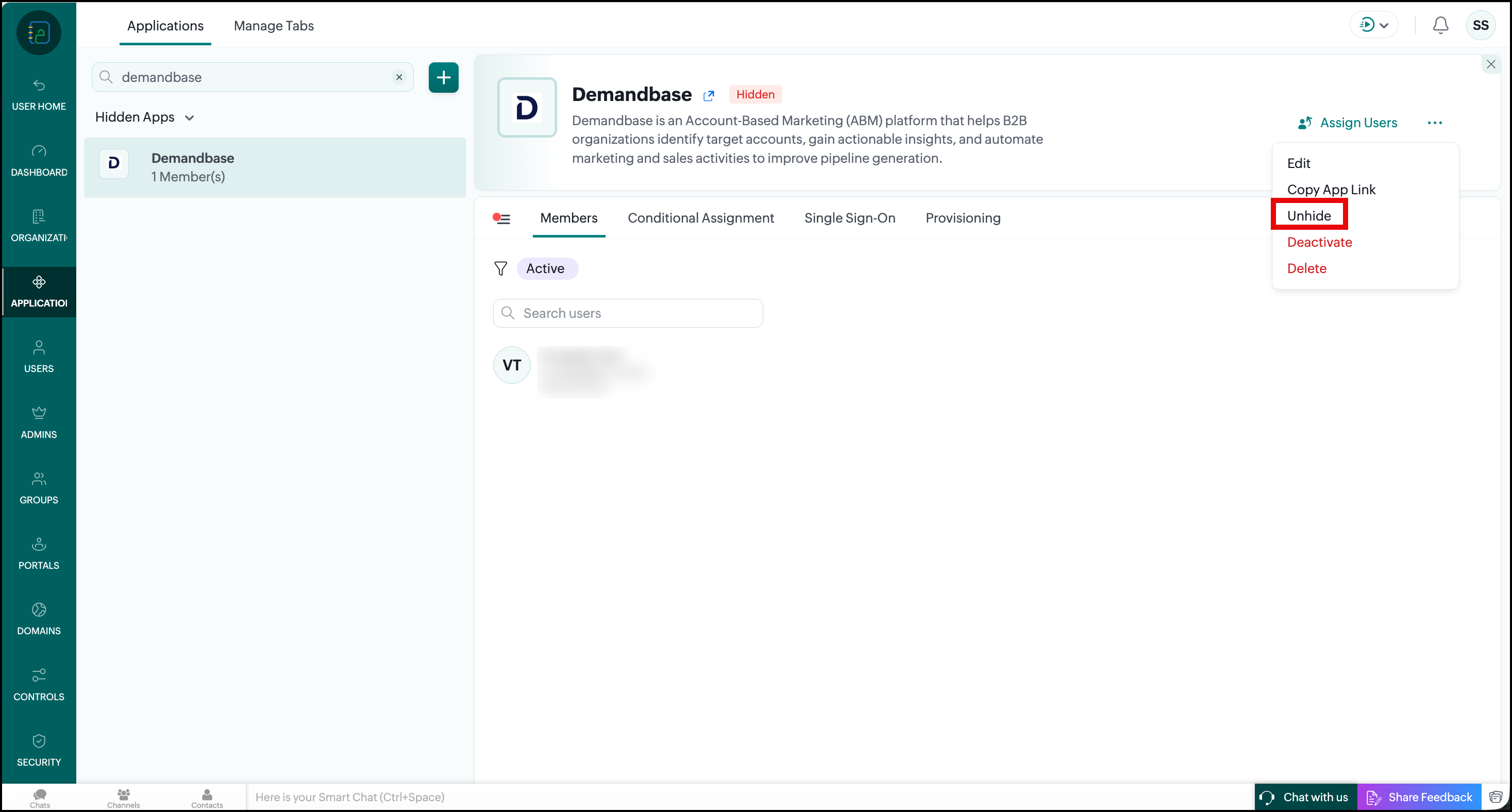Open the Admins section
This screenshot has height=812, width=1512.
pyautogui.click(x=39, y=423)
